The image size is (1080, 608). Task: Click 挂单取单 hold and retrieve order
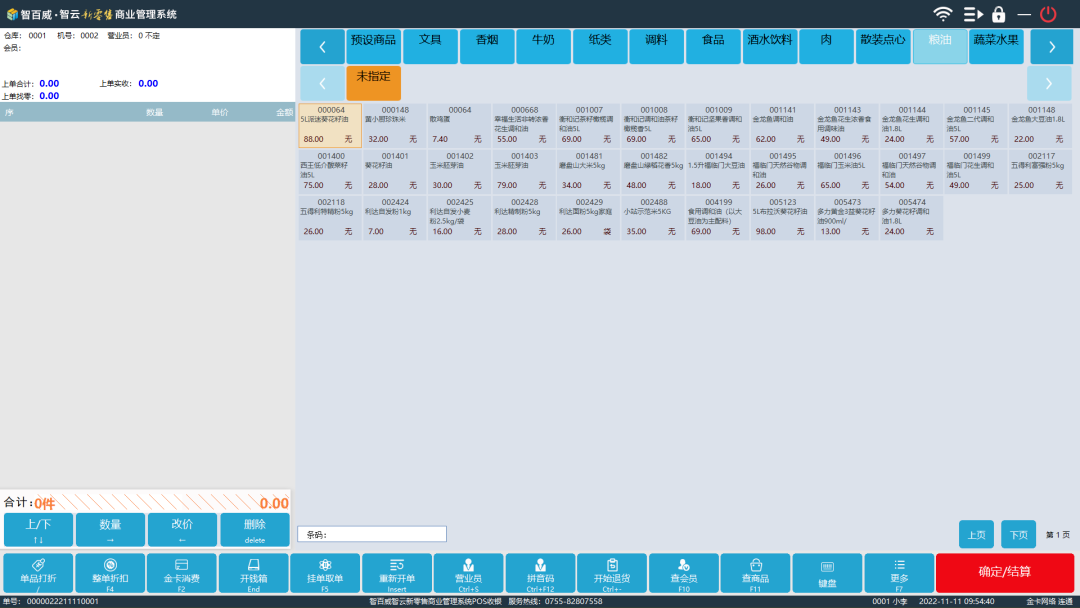click(x=325, y=566)
